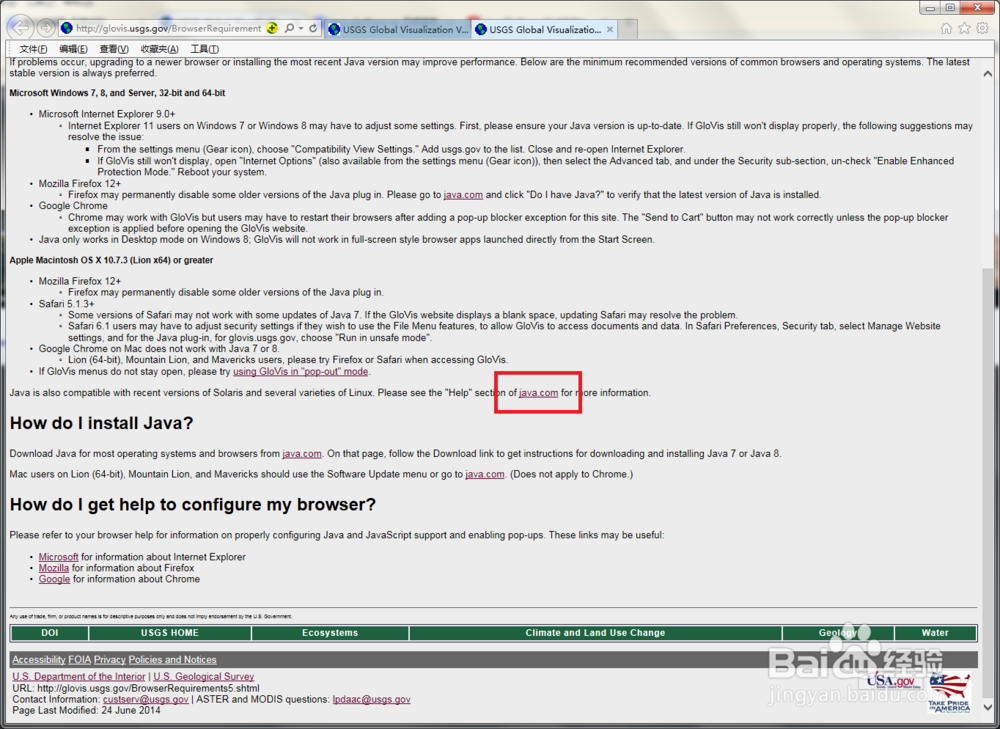Click the 'Safari 5.1.3+' list item
Viewport: 1000px width, 729px height.
[x=66, y=304]
